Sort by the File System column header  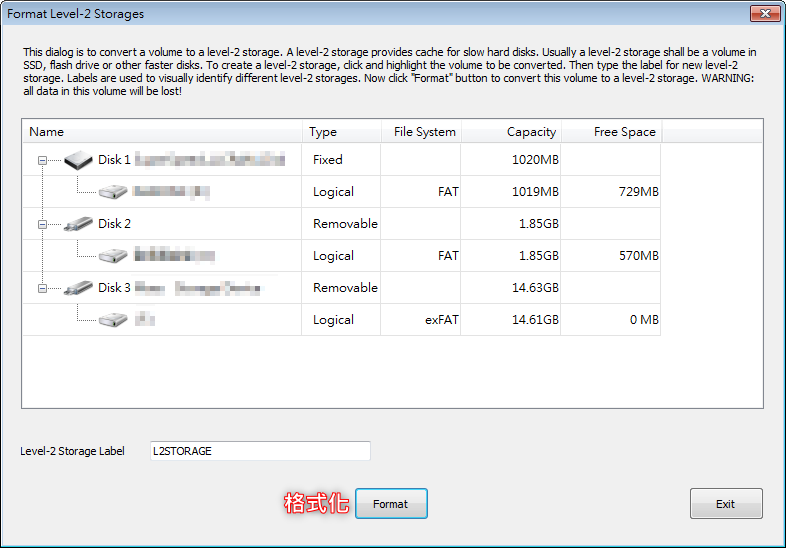coord(421,132)
